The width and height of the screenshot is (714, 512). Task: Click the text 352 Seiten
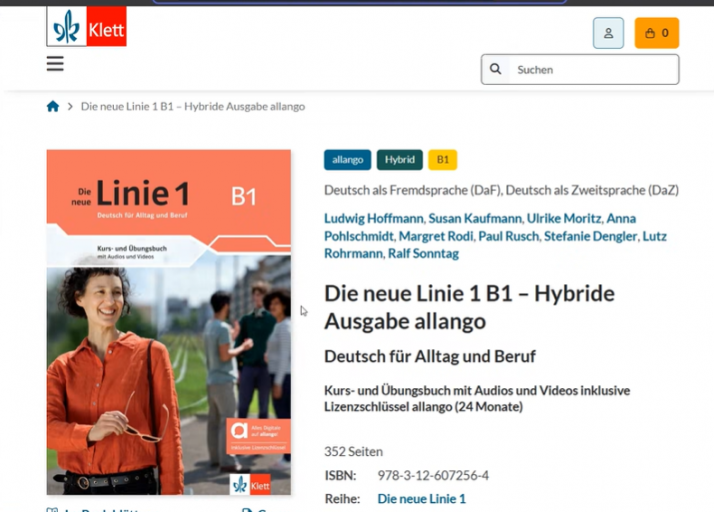(x=353, y=452)
